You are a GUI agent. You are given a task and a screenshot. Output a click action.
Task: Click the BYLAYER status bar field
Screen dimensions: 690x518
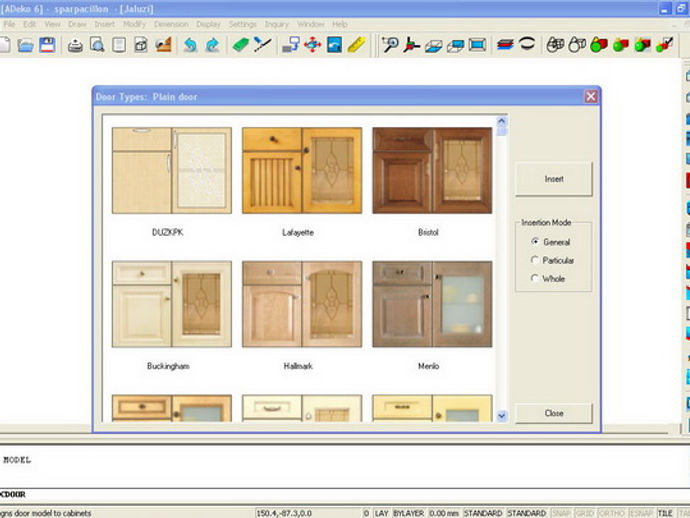coord(408,513)
